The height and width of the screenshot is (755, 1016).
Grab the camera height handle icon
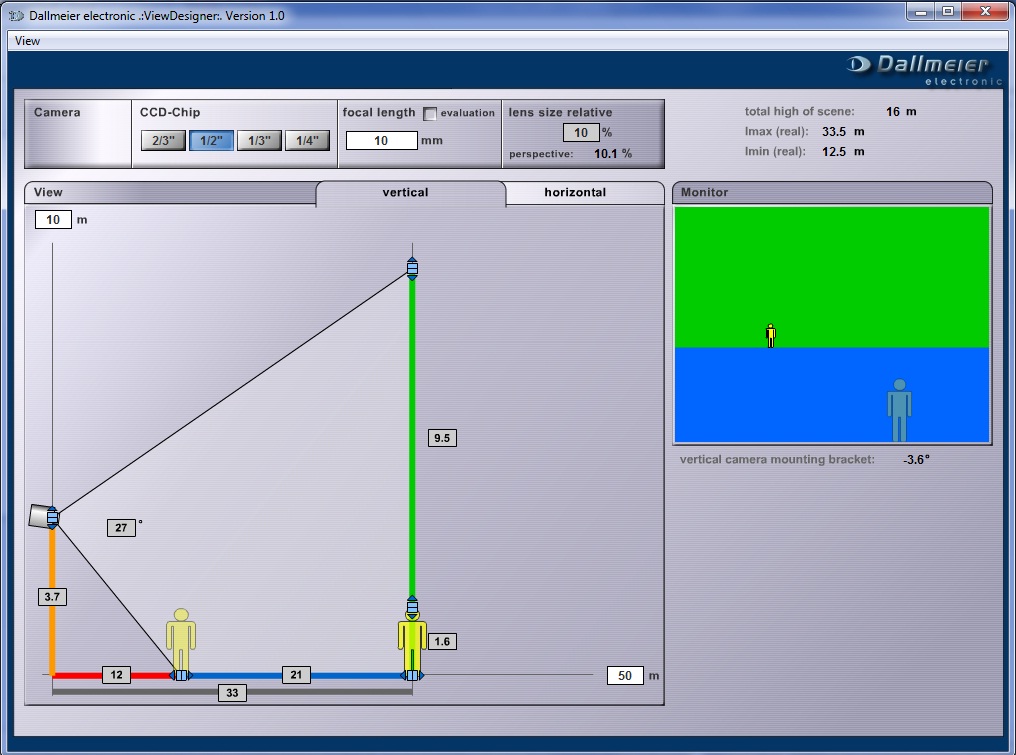coord(52,518)
